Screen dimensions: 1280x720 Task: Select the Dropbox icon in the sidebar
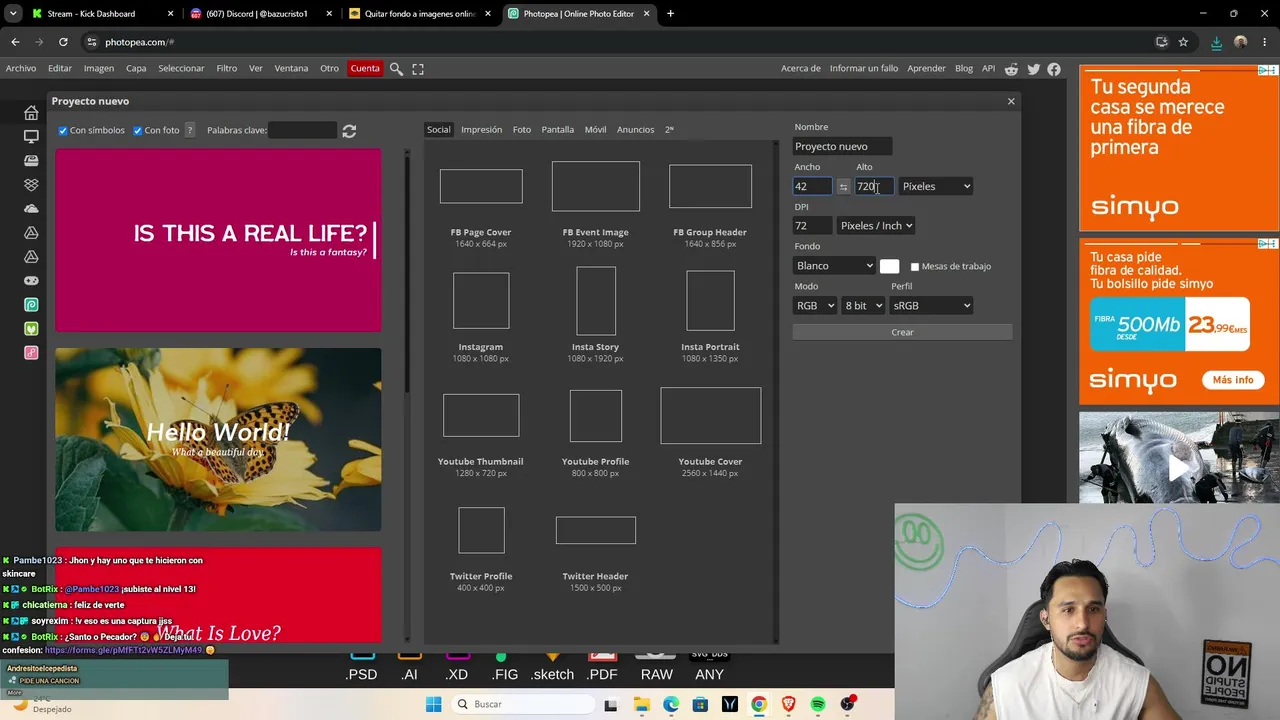(x=31, y=185)
